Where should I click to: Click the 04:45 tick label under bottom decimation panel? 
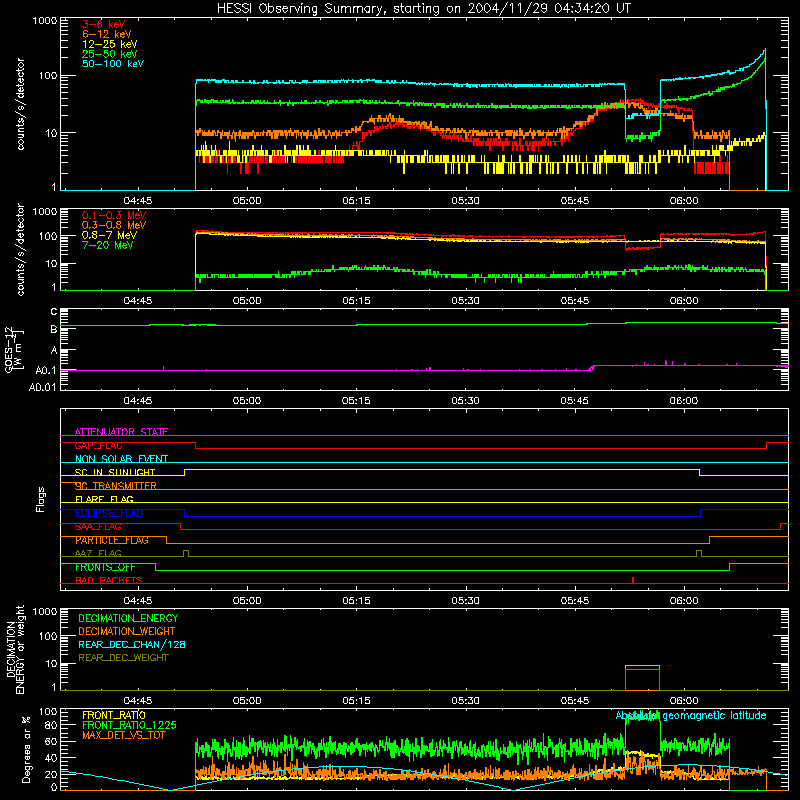[138, 701]
